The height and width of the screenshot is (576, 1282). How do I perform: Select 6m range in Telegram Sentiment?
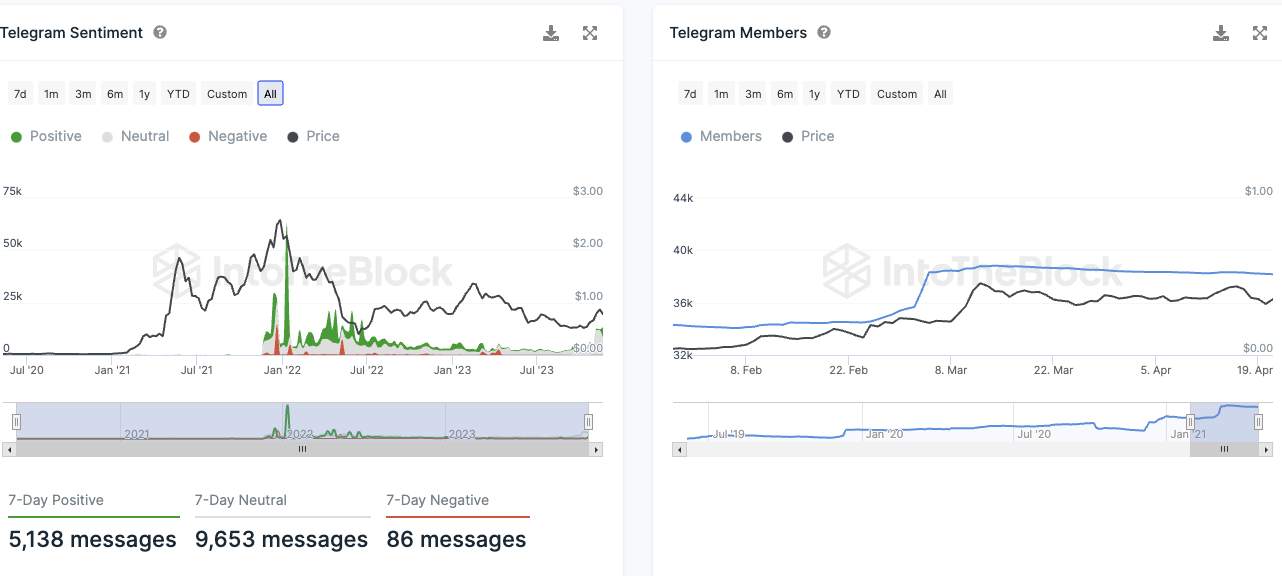click(x=115, y=94)
